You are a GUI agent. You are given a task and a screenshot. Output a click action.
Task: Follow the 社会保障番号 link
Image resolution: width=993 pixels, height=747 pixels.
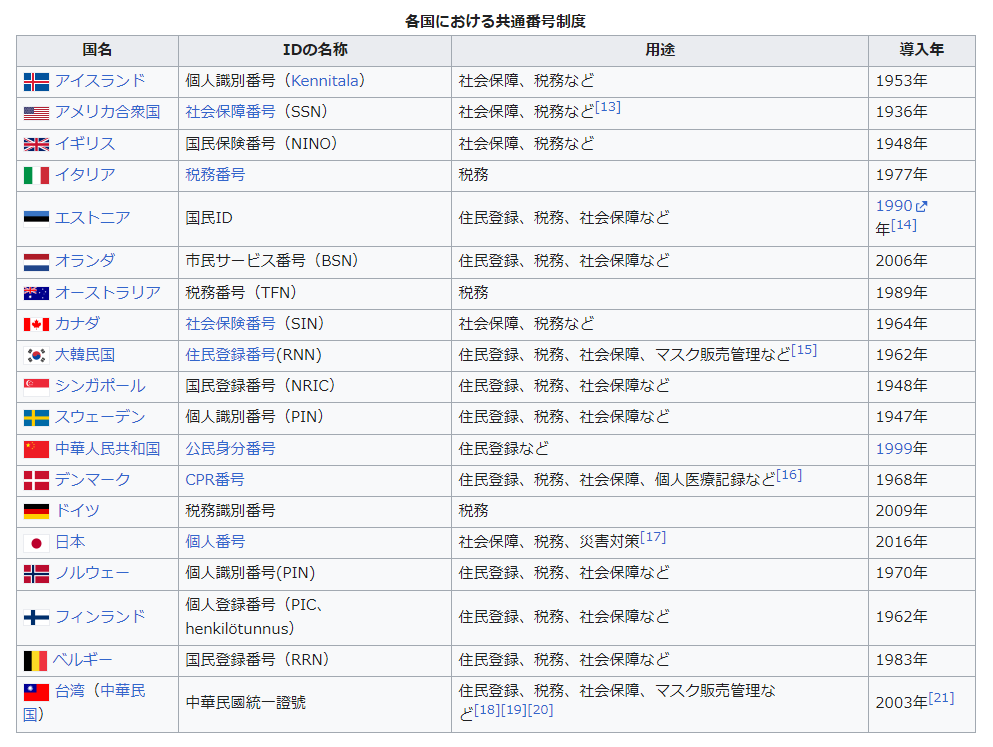click(x=231, y=112)
